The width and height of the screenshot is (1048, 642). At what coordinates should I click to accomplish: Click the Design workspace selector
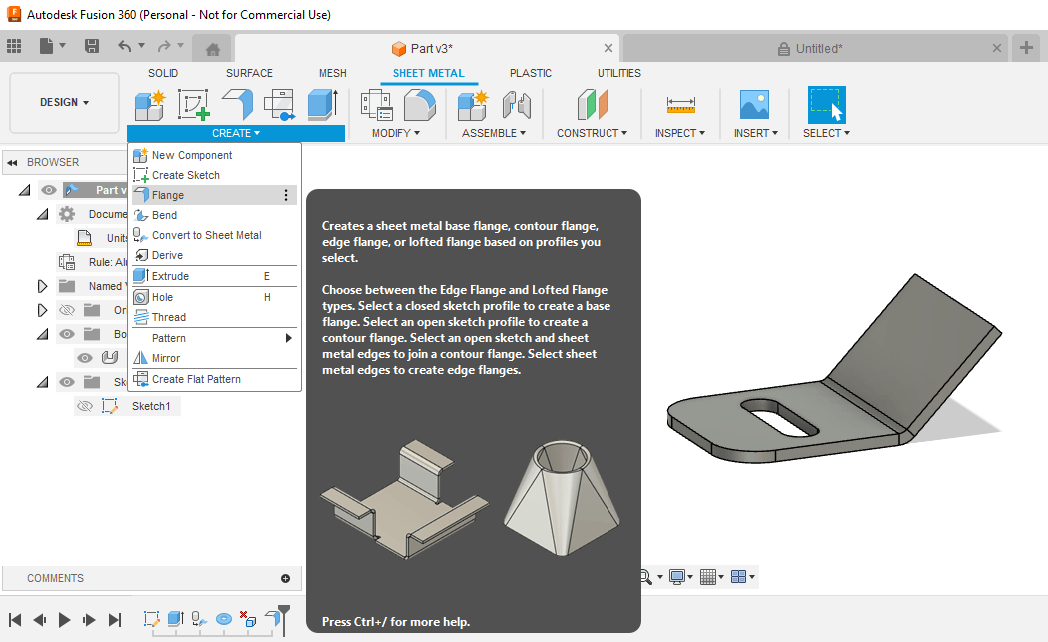pyautogui.click(x=63, y=102)
